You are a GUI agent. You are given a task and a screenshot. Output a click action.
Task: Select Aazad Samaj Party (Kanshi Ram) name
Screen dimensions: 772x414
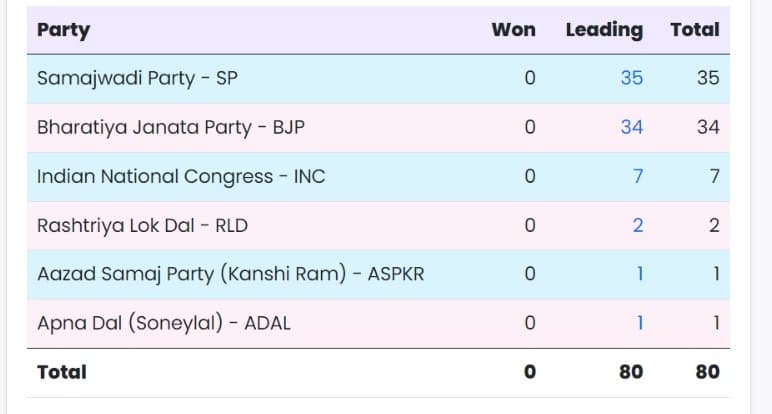tap(230, 273)
